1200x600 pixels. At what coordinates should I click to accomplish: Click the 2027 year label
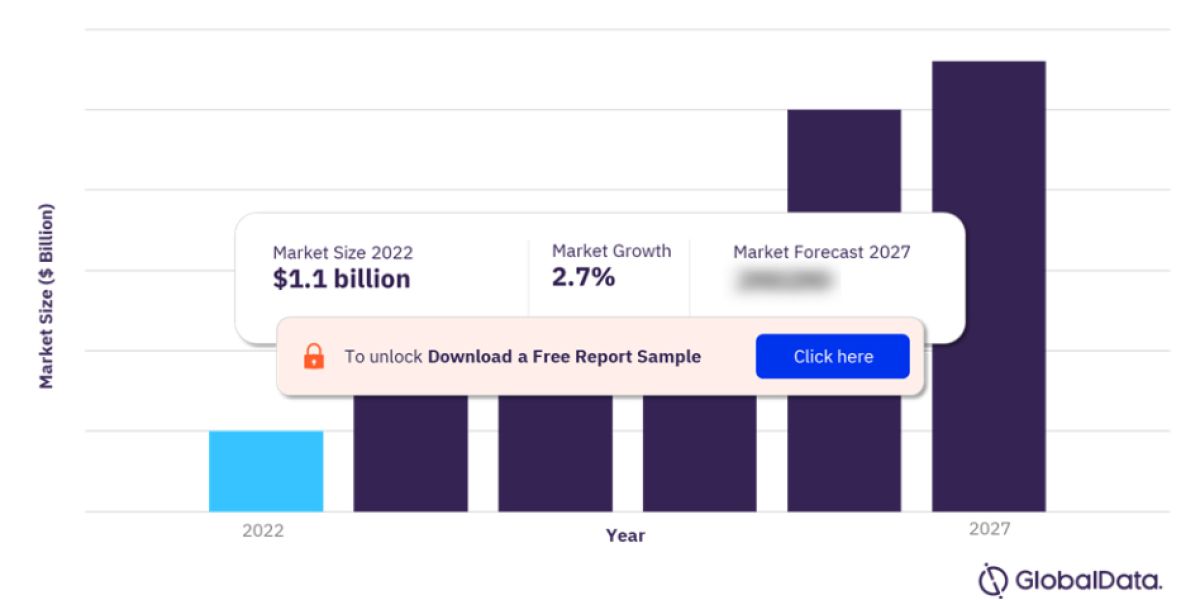coord(988,529)
